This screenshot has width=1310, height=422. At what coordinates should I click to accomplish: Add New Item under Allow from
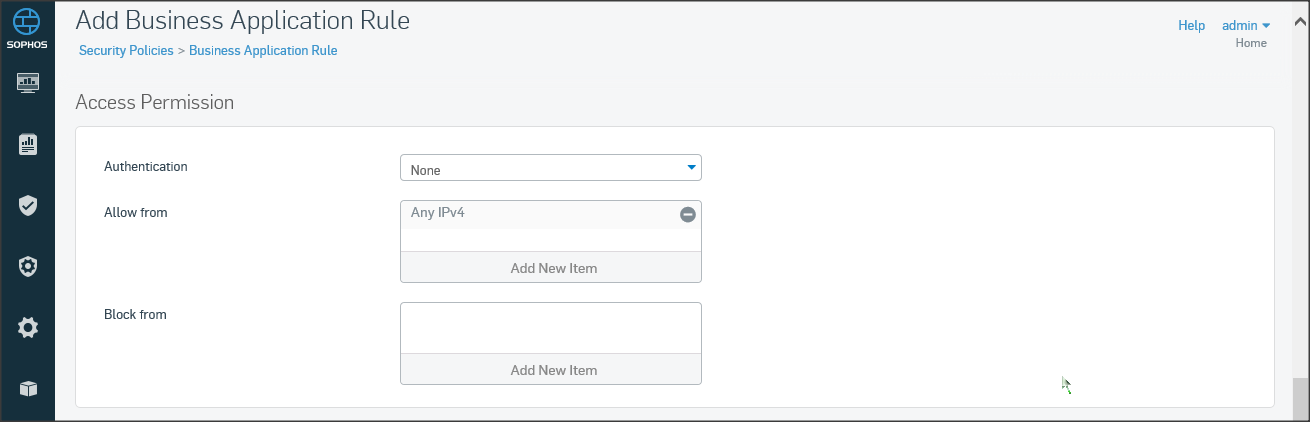tap(551, 268)
